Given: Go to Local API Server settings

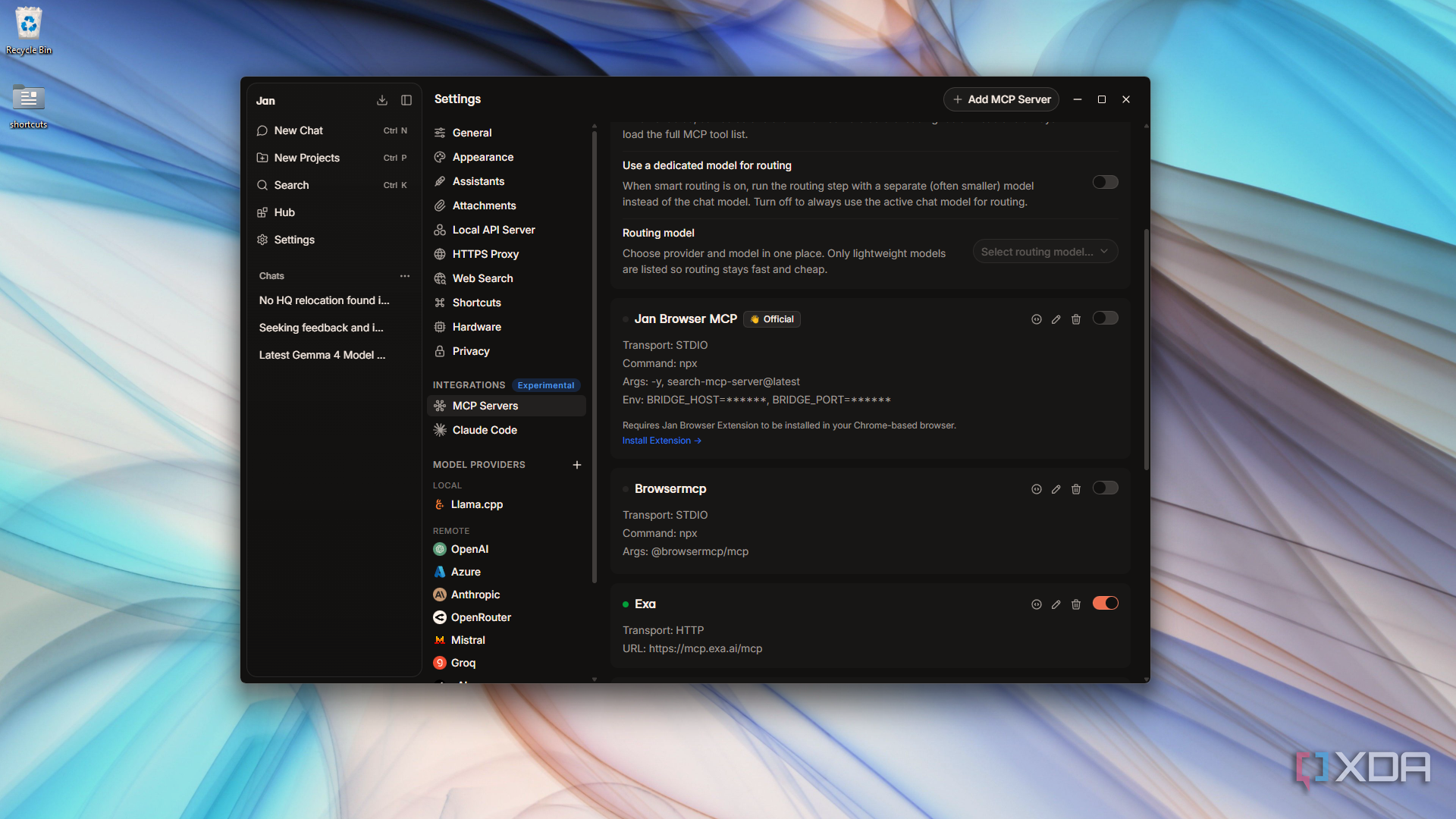Looking at the screenshot, I should click(507, 230).
